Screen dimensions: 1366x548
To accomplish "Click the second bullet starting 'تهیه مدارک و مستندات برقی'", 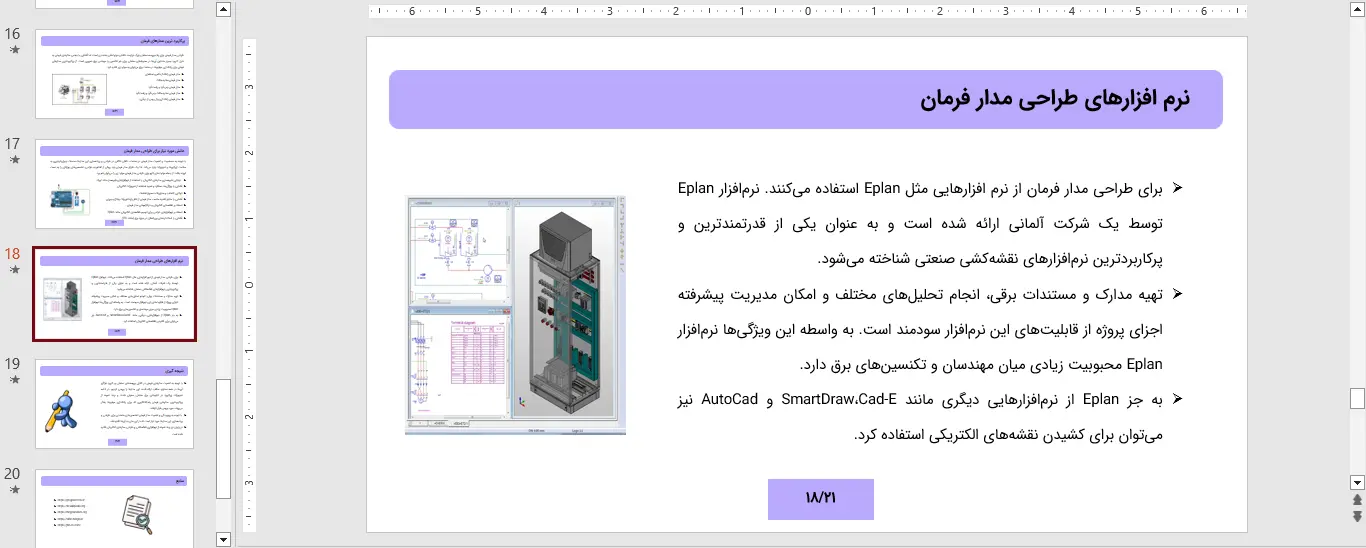I will click(922, 329).
